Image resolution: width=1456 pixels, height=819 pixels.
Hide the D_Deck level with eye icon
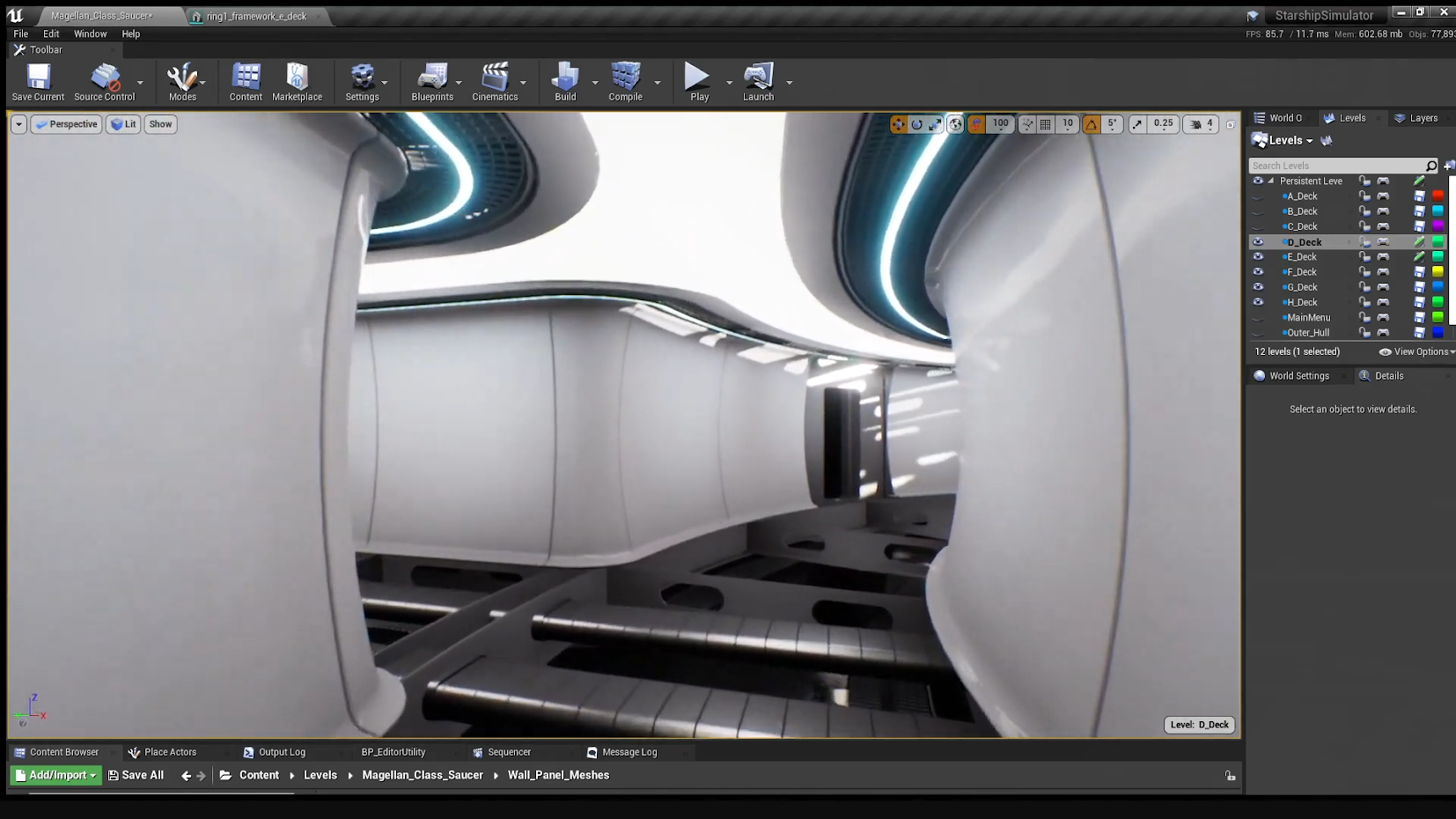(1258, 242)
